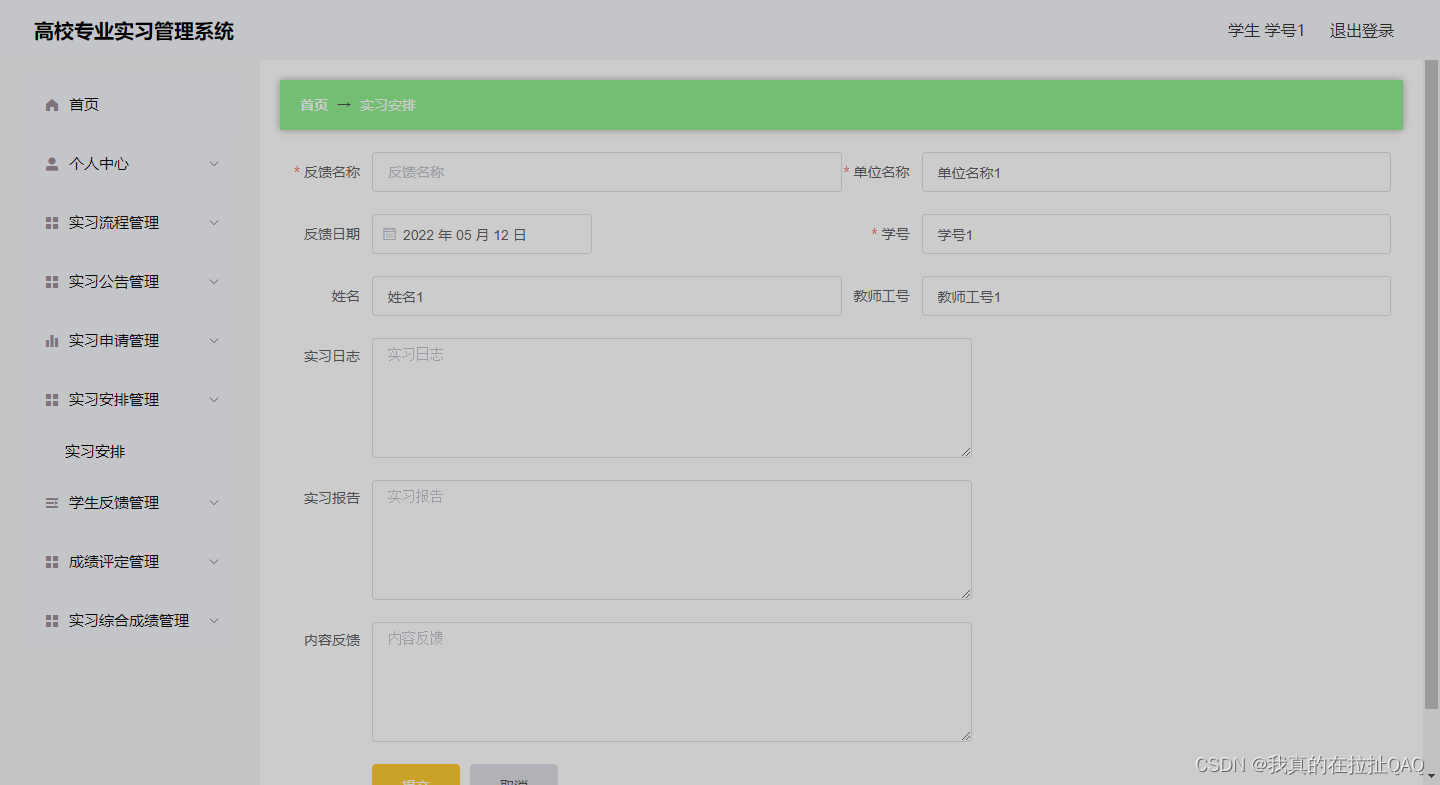Expand the 个人中心 menu chevron
1440x785 pixels.
coord(213,163)
